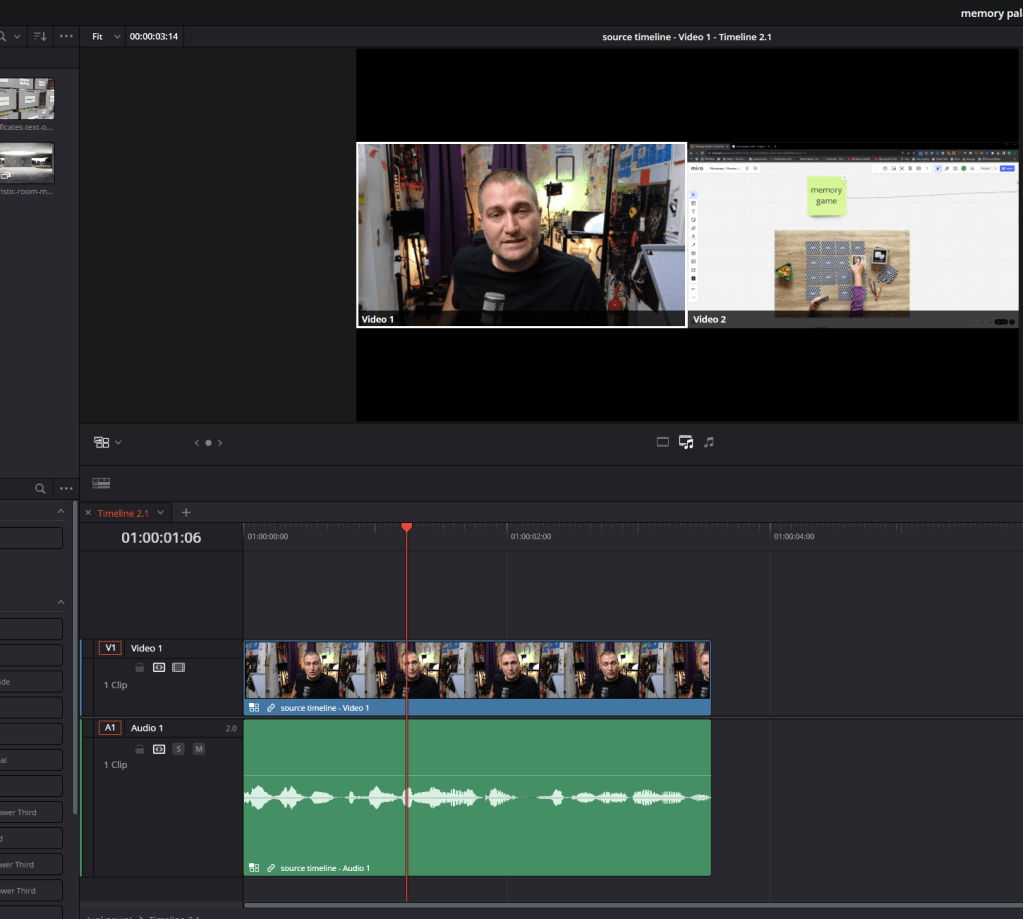Click the linked clip icon on video clip
This screenshot has height=919, width=1023.
pyautogui.click(x=271, y=708)
